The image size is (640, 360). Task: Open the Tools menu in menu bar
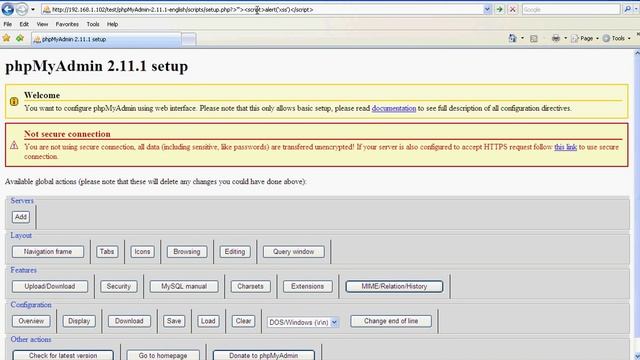coord(93,24)
